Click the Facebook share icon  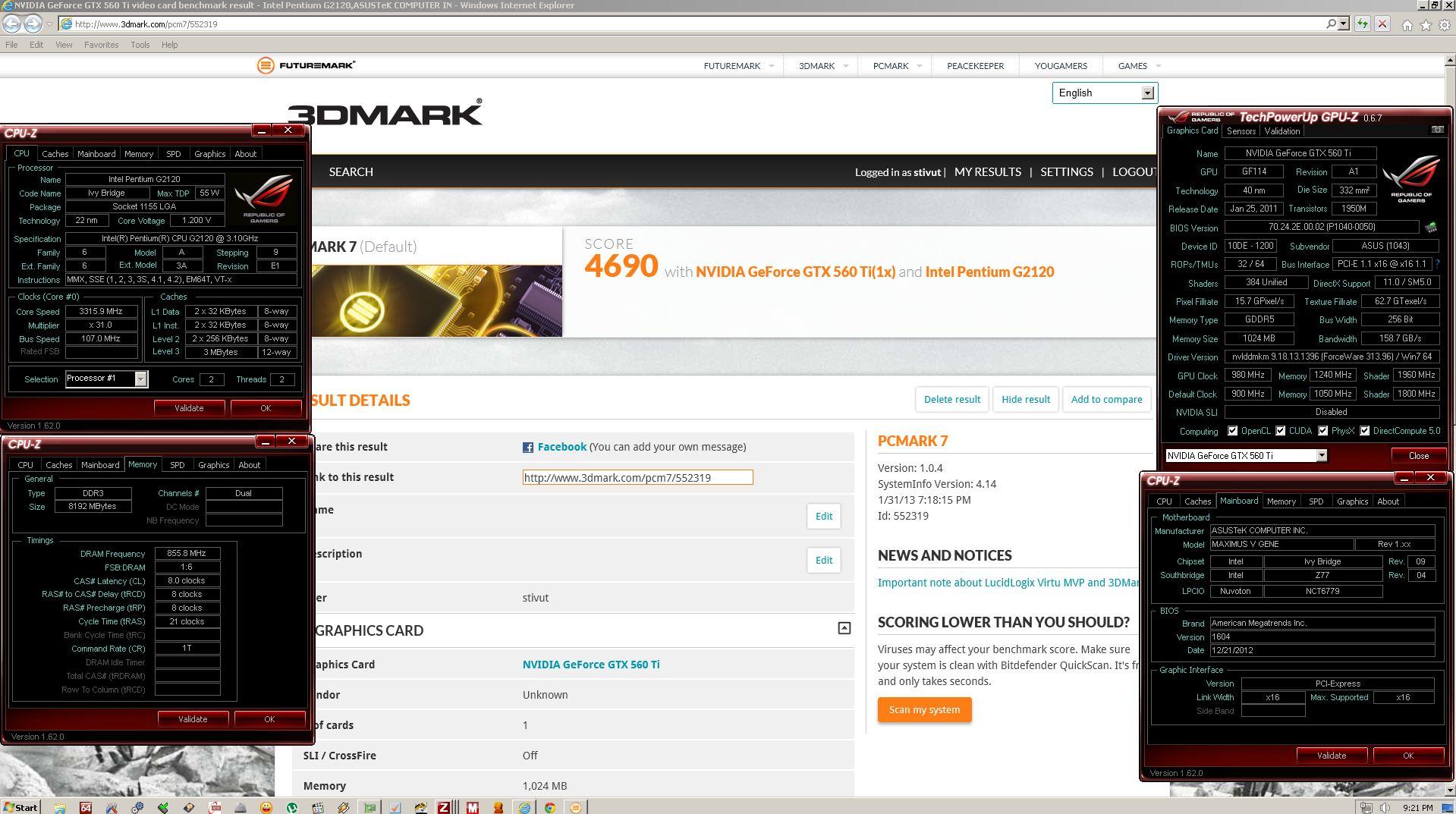coord(527,448)
